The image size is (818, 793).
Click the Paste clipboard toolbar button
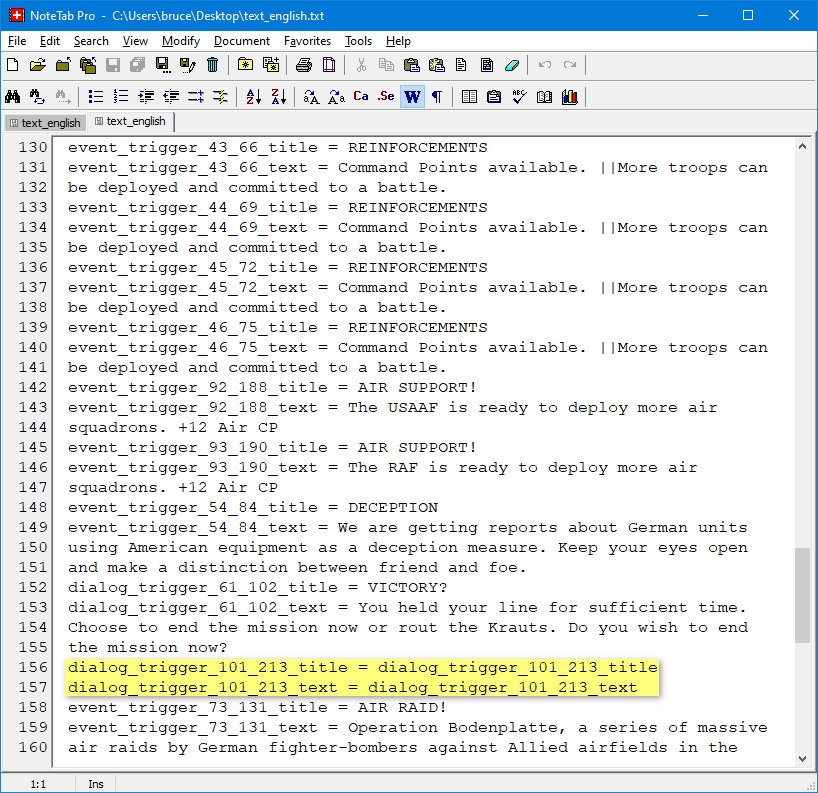click(411, 66)
